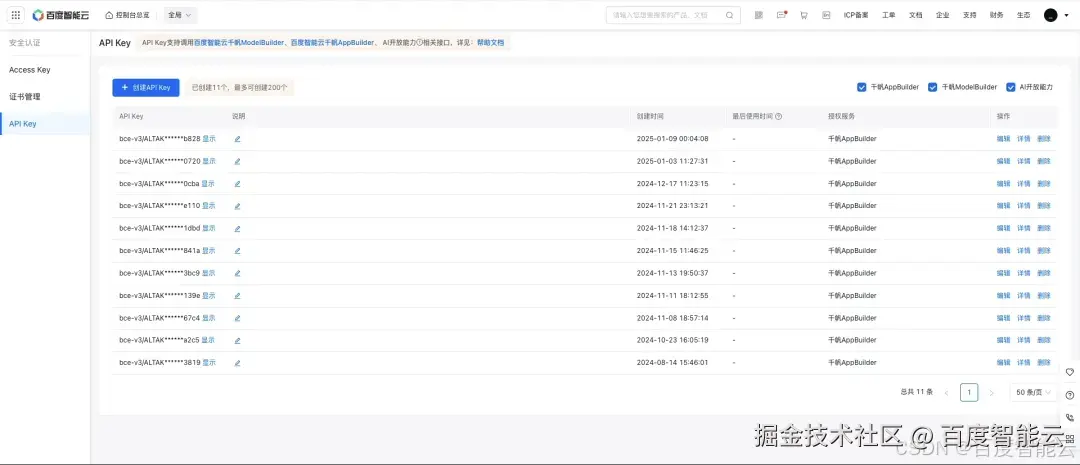Open 百度智能云千帆AppBuilder link in notice

pyautogui.click(x=332, y=43)
